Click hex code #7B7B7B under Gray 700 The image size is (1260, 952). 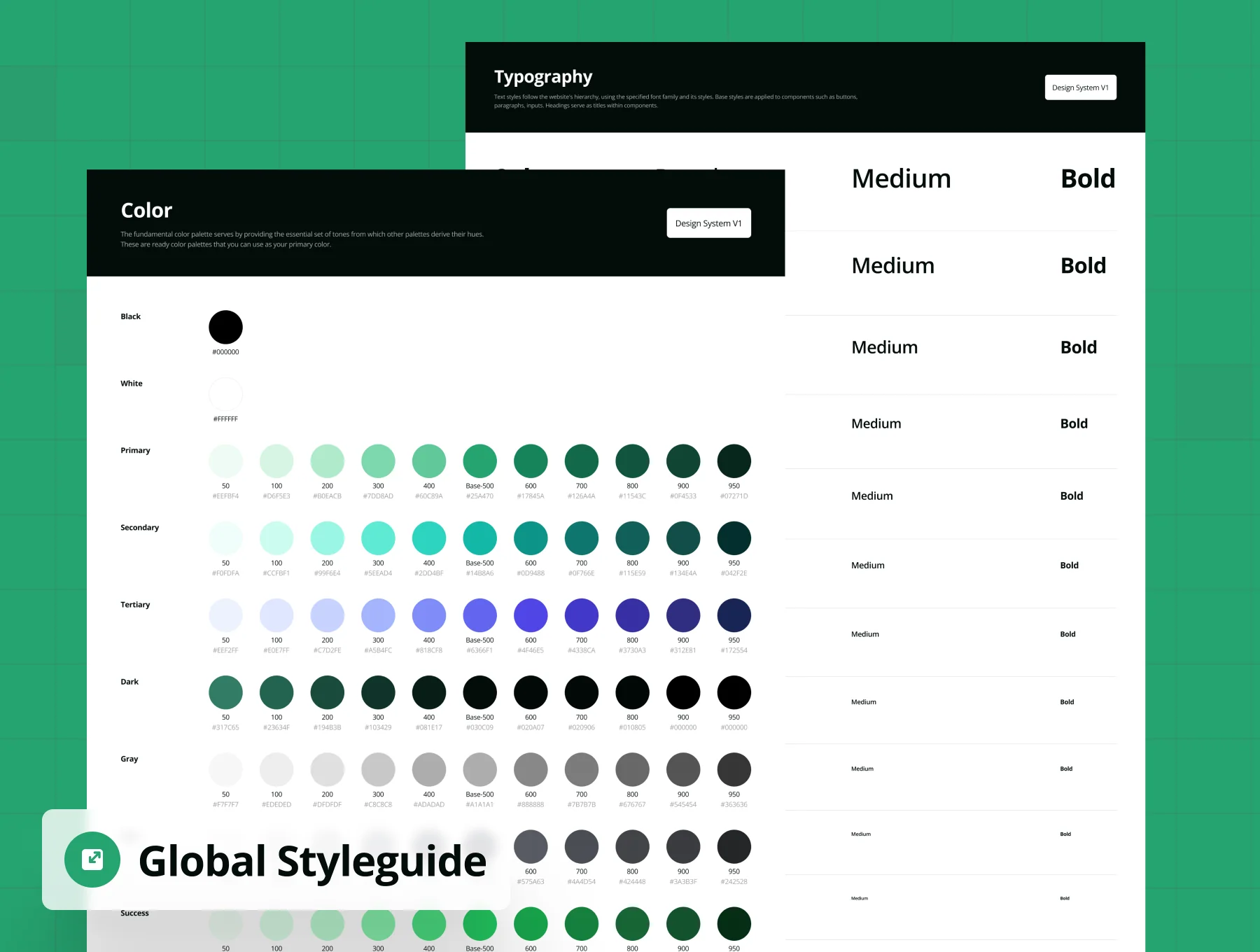tap(582, 804)
